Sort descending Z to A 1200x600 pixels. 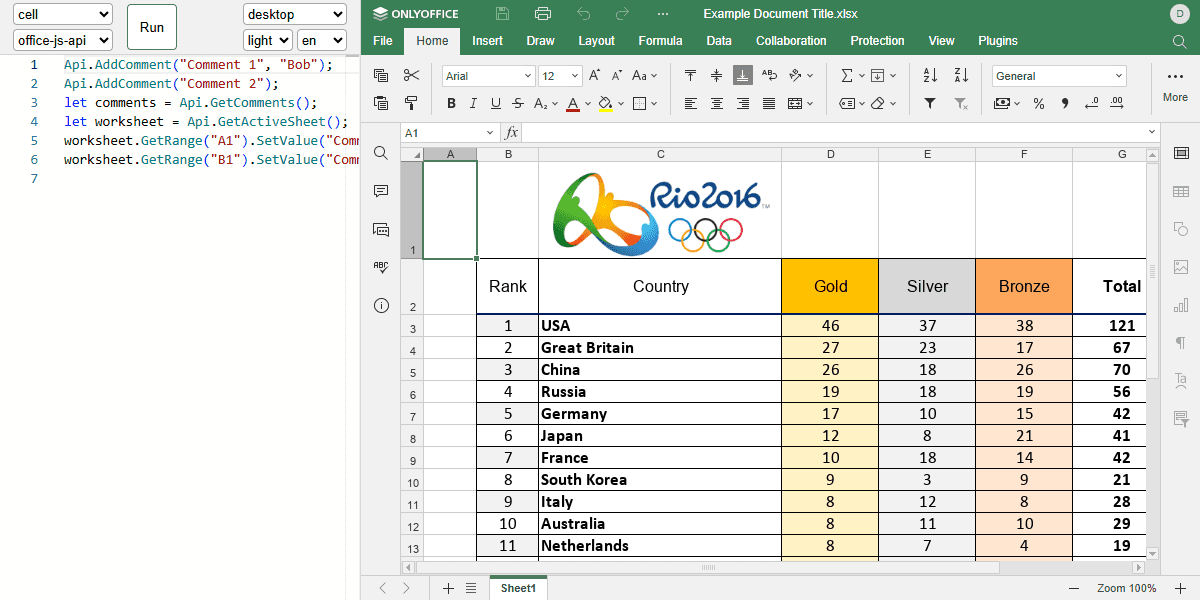point(961,76)
